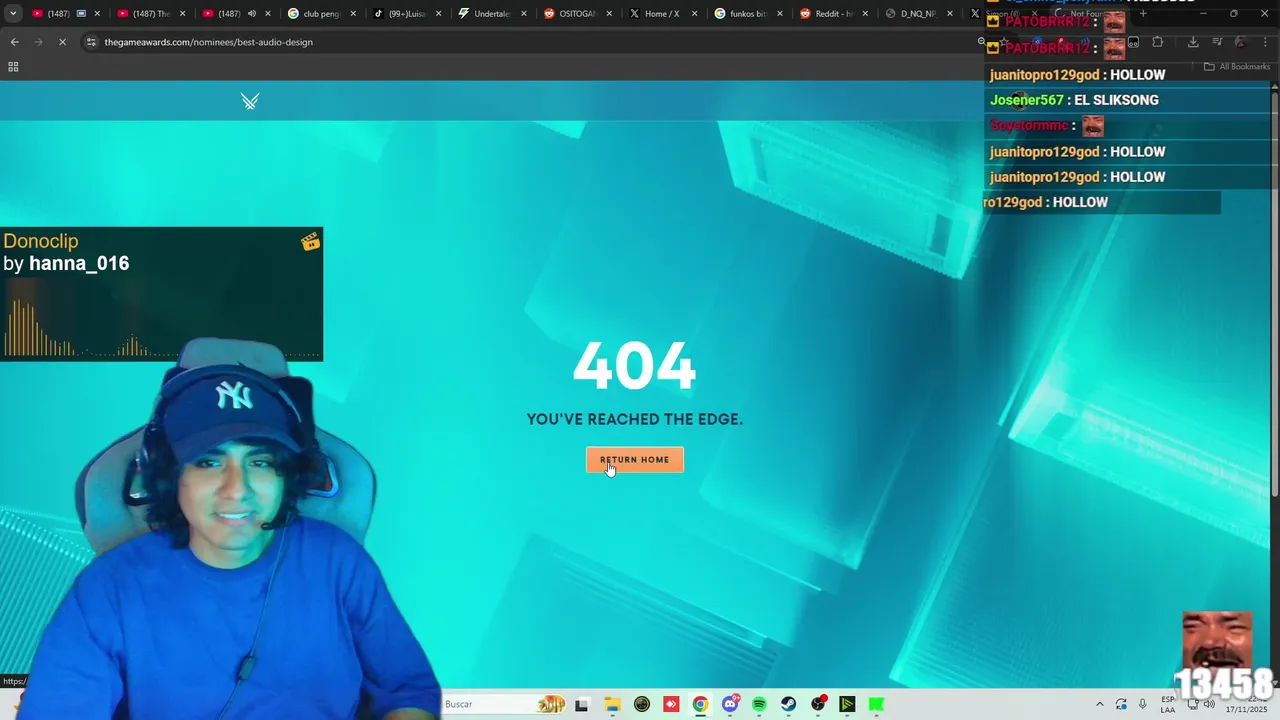Open the extensions puzzle icon

click(x=1158, y=42)
